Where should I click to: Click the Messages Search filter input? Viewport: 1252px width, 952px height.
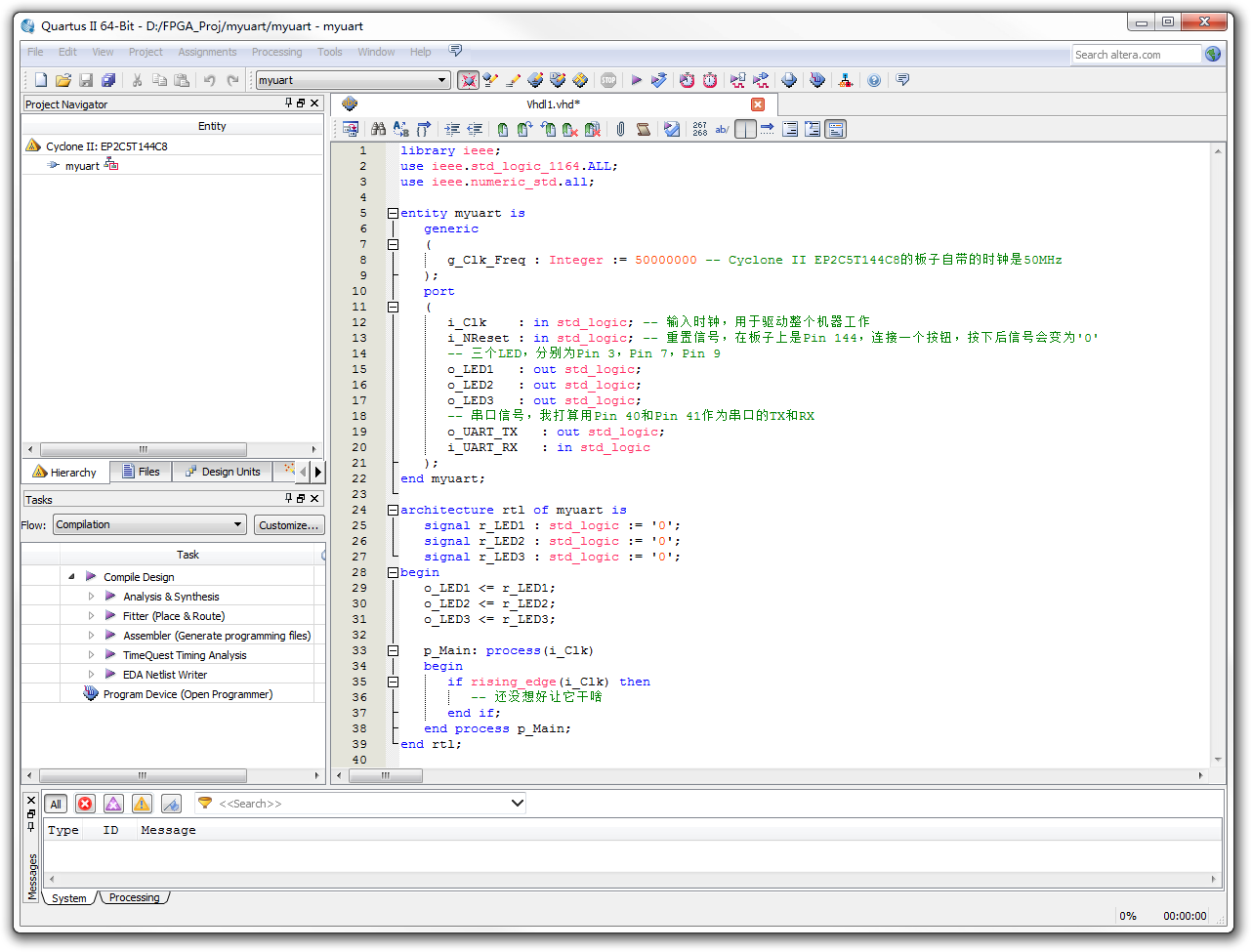tap(361, 804)
